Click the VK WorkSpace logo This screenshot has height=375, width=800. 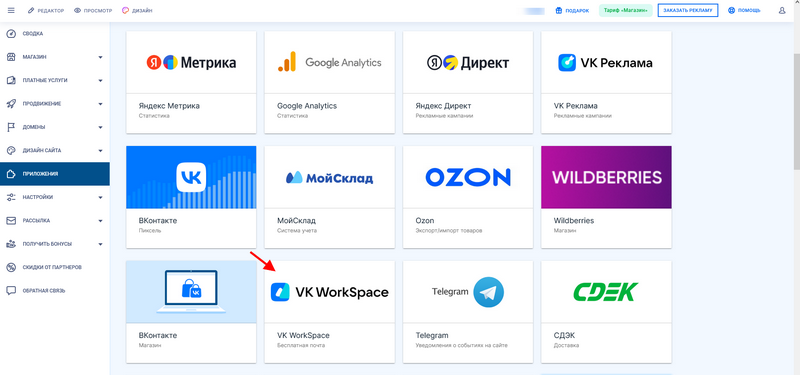(x=330, y=292)
